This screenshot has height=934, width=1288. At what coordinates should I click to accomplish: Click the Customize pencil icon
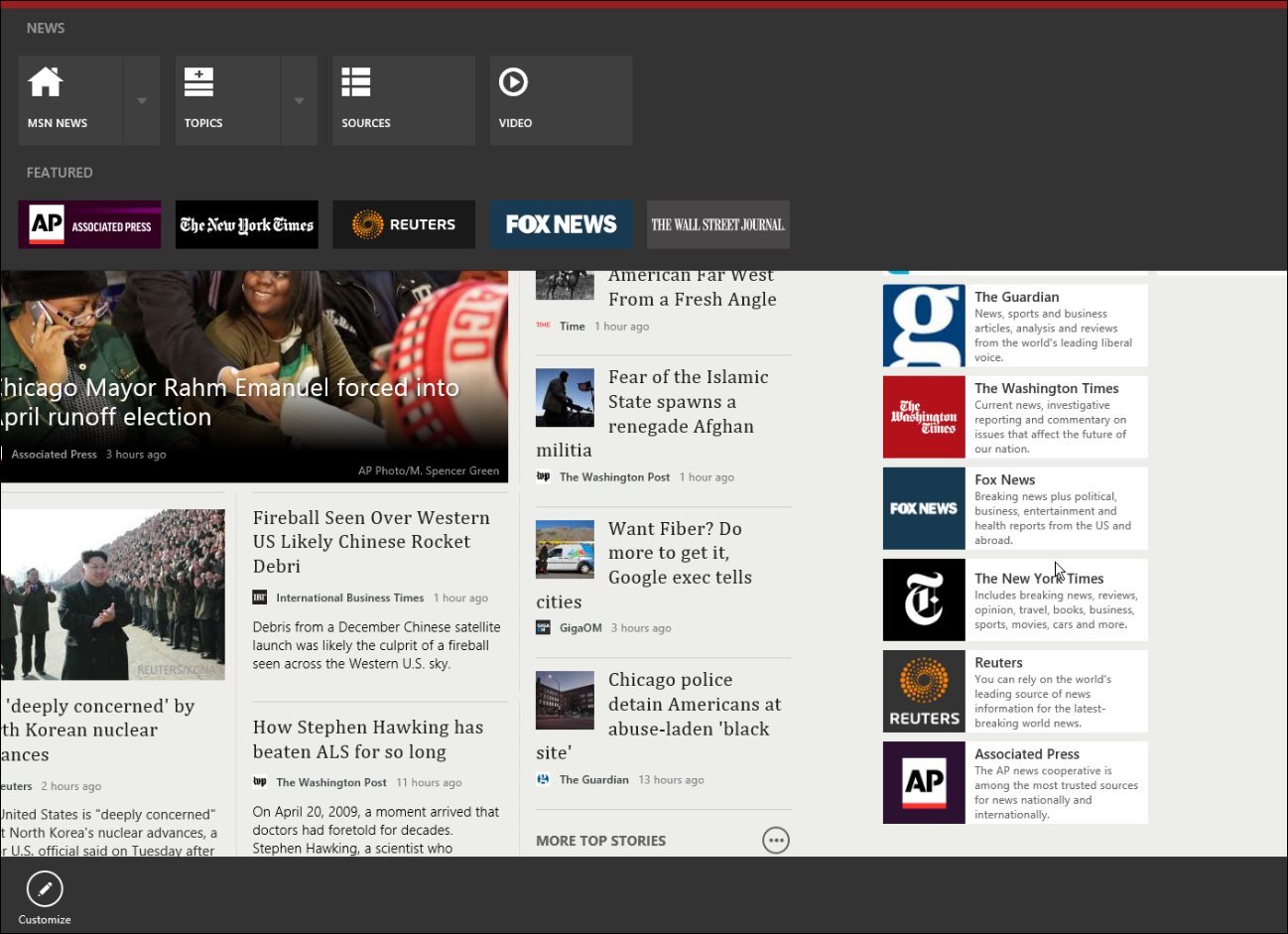pyautogui.click(x=44, y=889)
